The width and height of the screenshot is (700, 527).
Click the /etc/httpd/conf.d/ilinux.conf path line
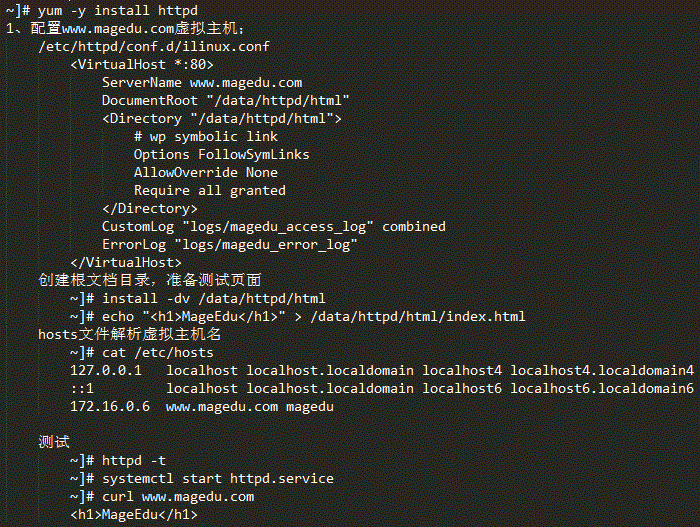click(154, 46)
